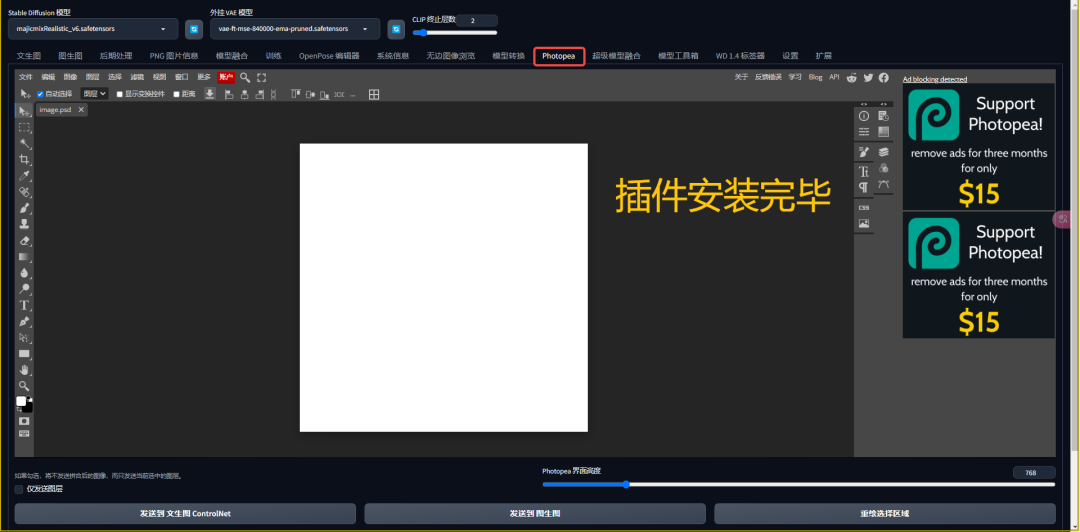Screen dimensions: 1080x532
Task: Open the CSS panel icon
Action: coord(864,207)
